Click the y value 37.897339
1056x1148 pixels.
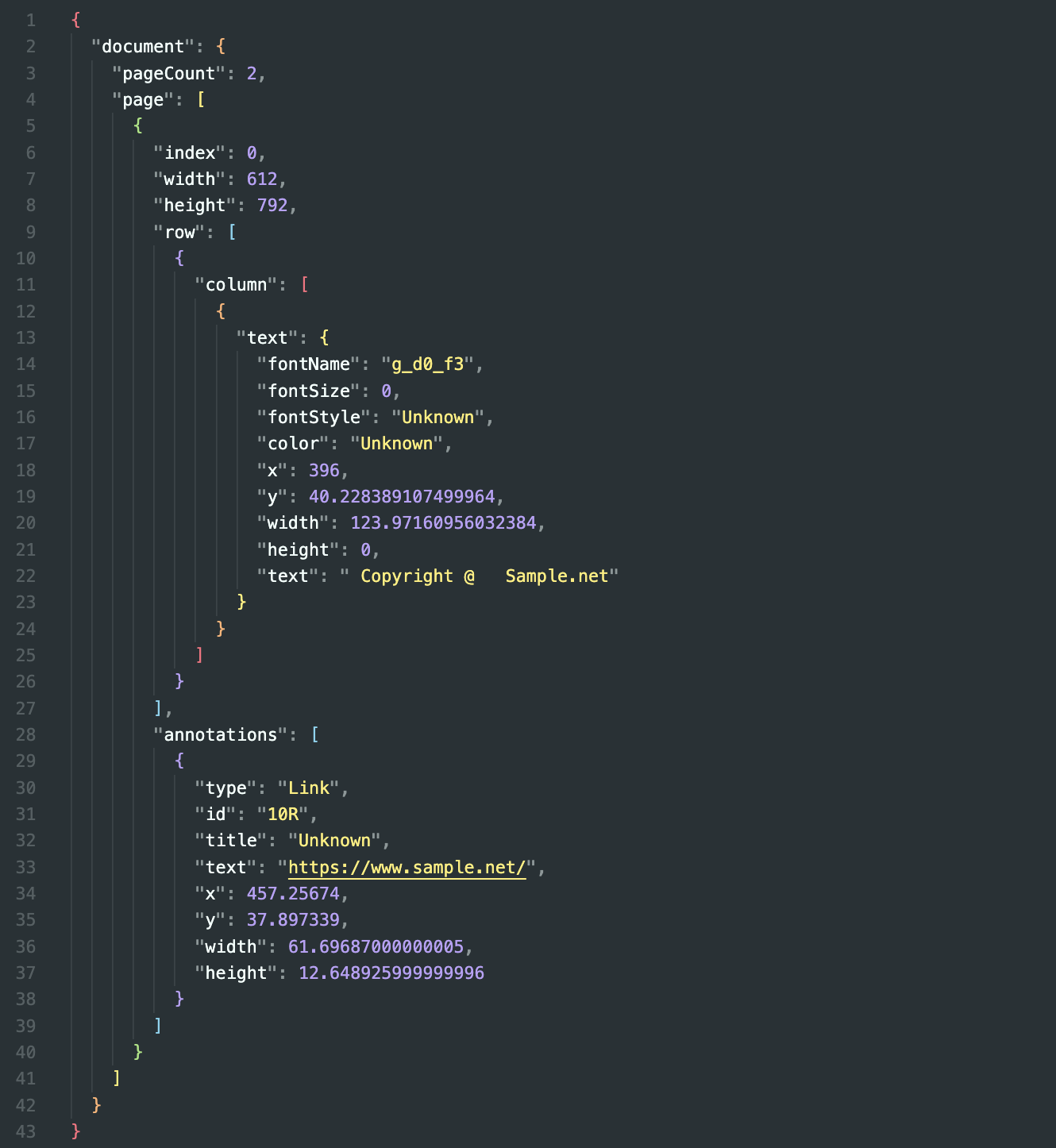coord(293,919)
